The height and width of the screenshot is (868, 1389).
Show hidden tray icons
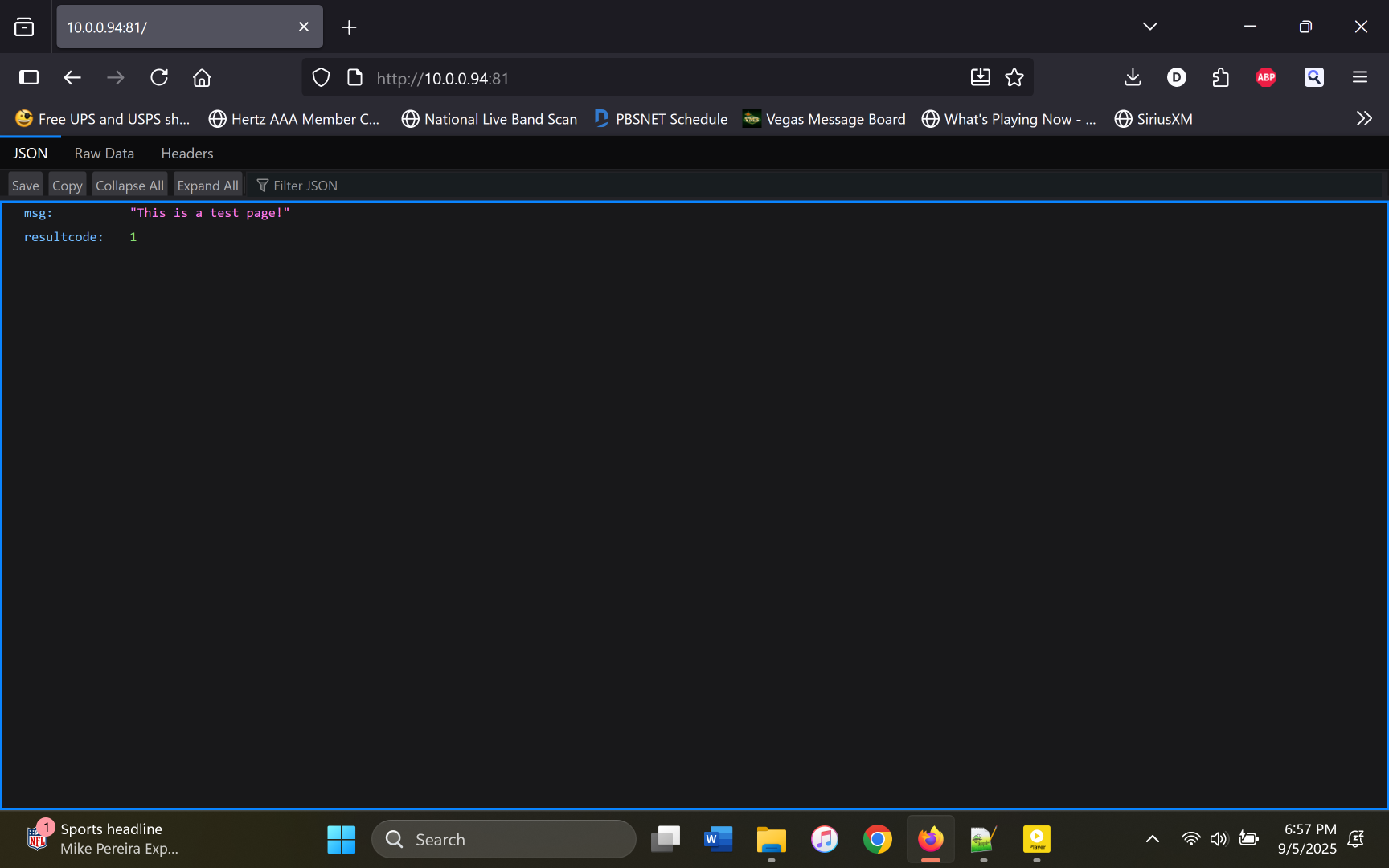click(x=1152, y=839)
